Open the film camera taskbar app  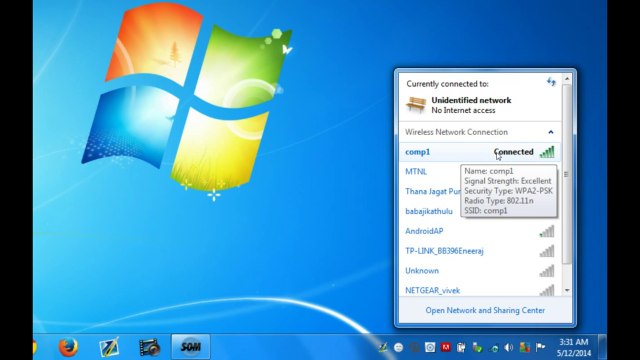coord(149,347)
